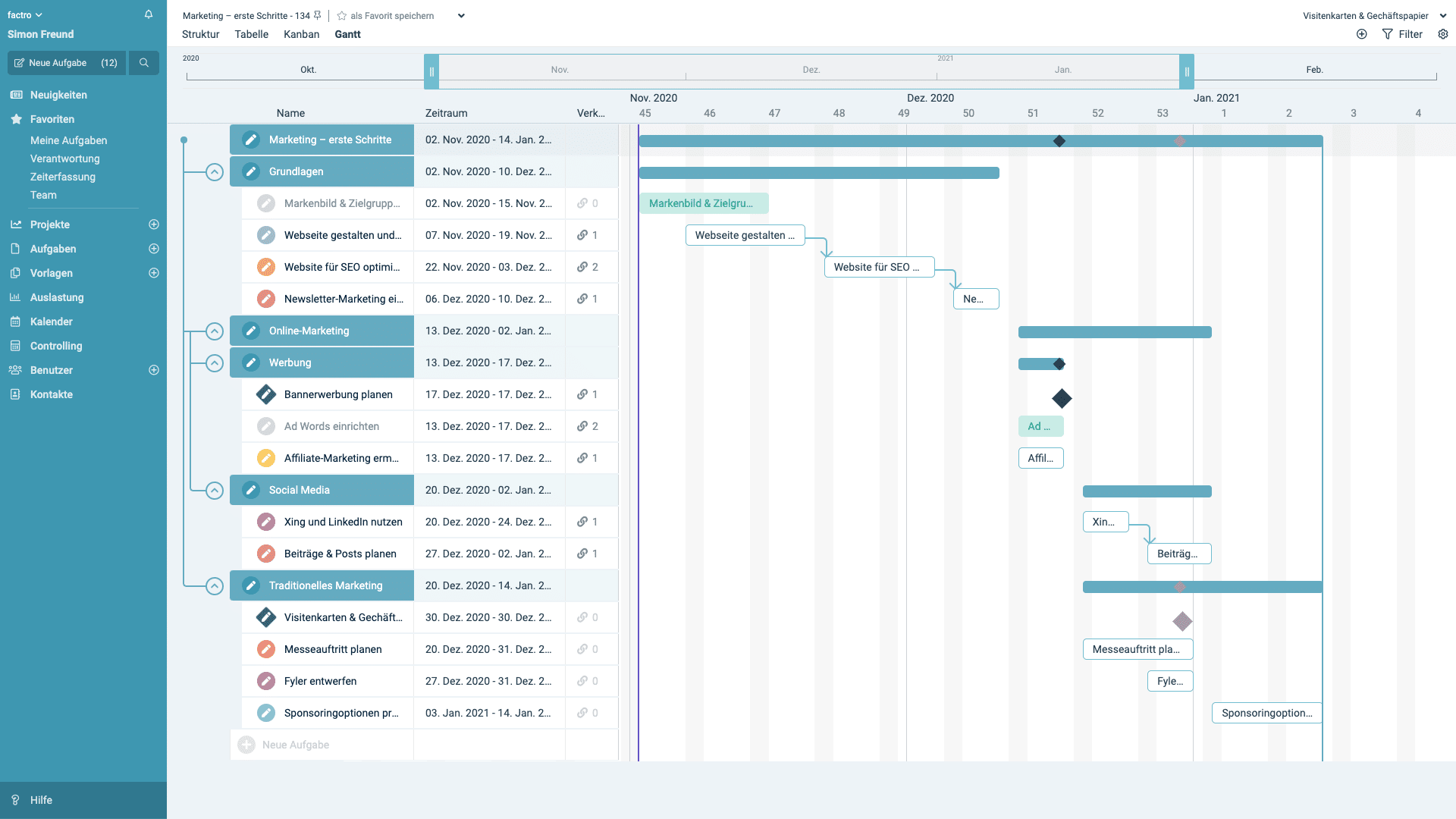Click left handle of timeline range slider
This screenshot has width=1456, height=819.
tap(431, 71)
